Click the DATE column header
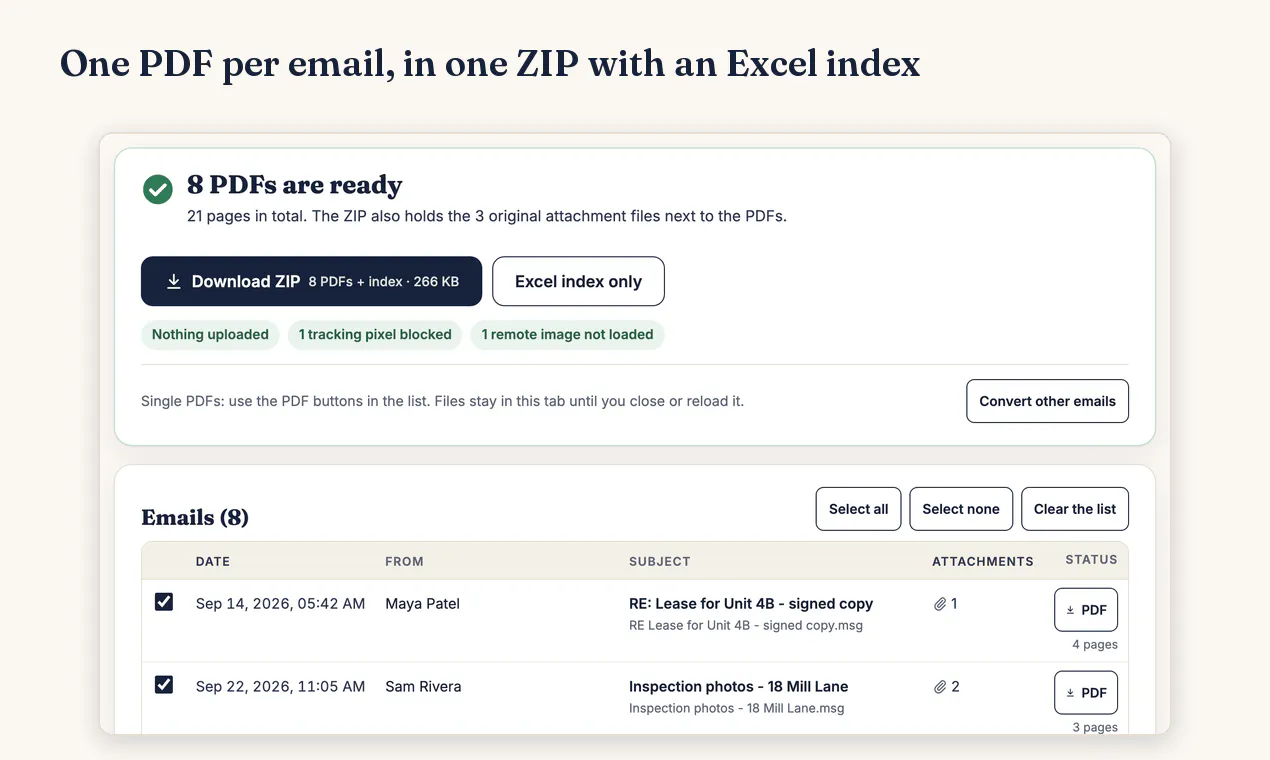Viewport: 1270px width, 760px height. pyautogui.click(x=213, y=561)
